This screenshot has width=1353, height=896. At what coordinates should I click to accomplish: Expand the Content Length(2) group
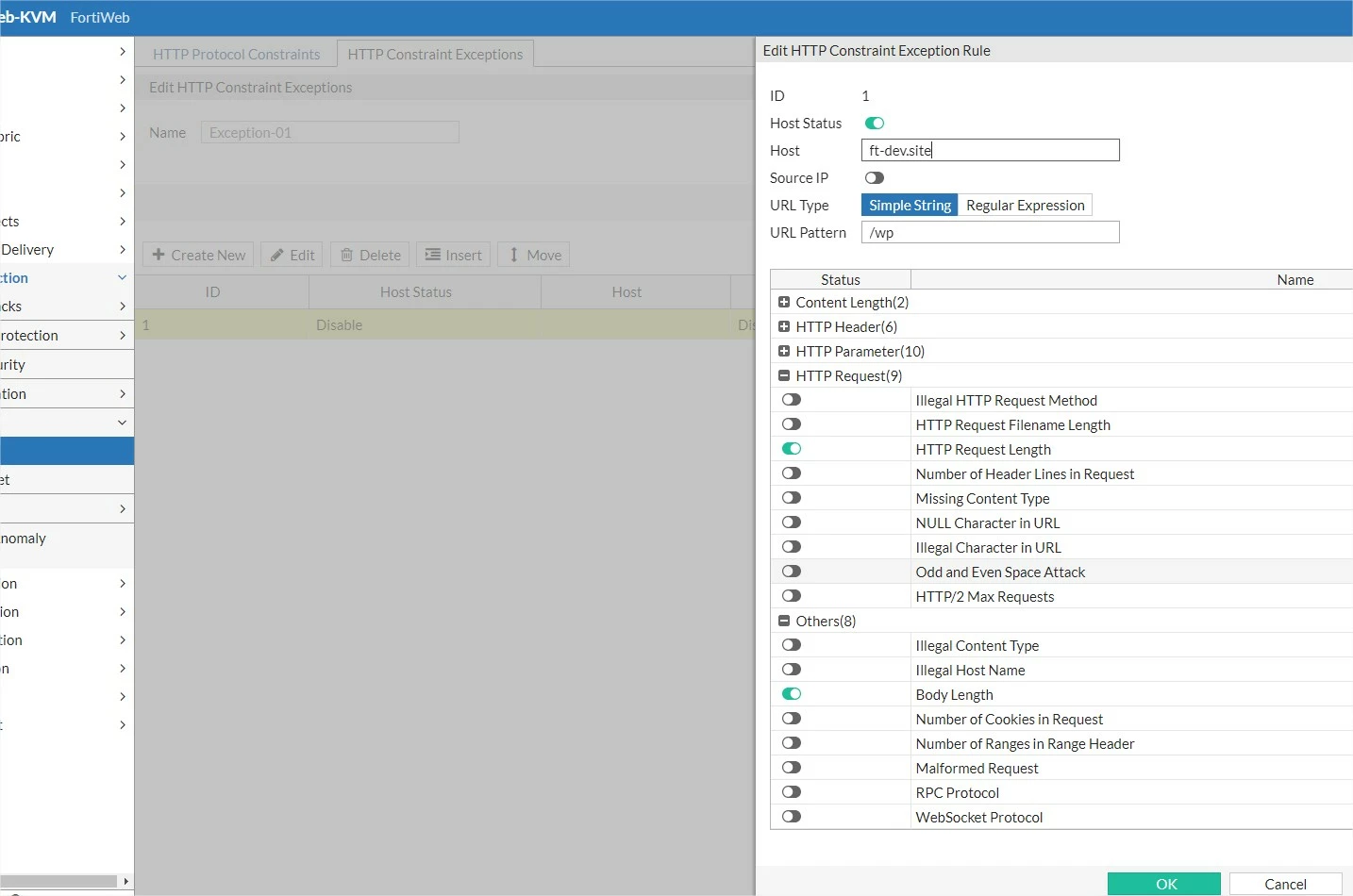[x=784, y=303]
